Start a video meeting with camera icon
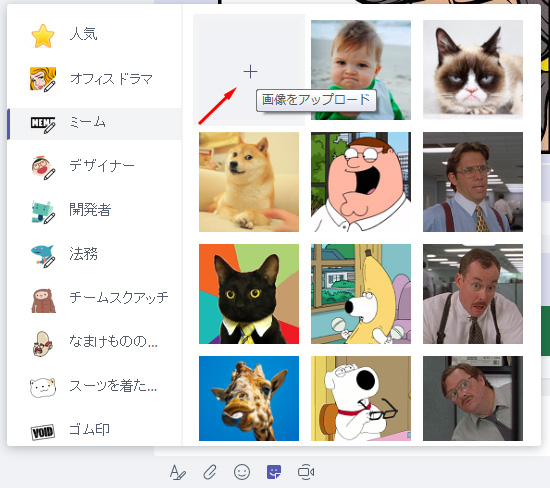The image size is (550, 488). pos(306,472)
